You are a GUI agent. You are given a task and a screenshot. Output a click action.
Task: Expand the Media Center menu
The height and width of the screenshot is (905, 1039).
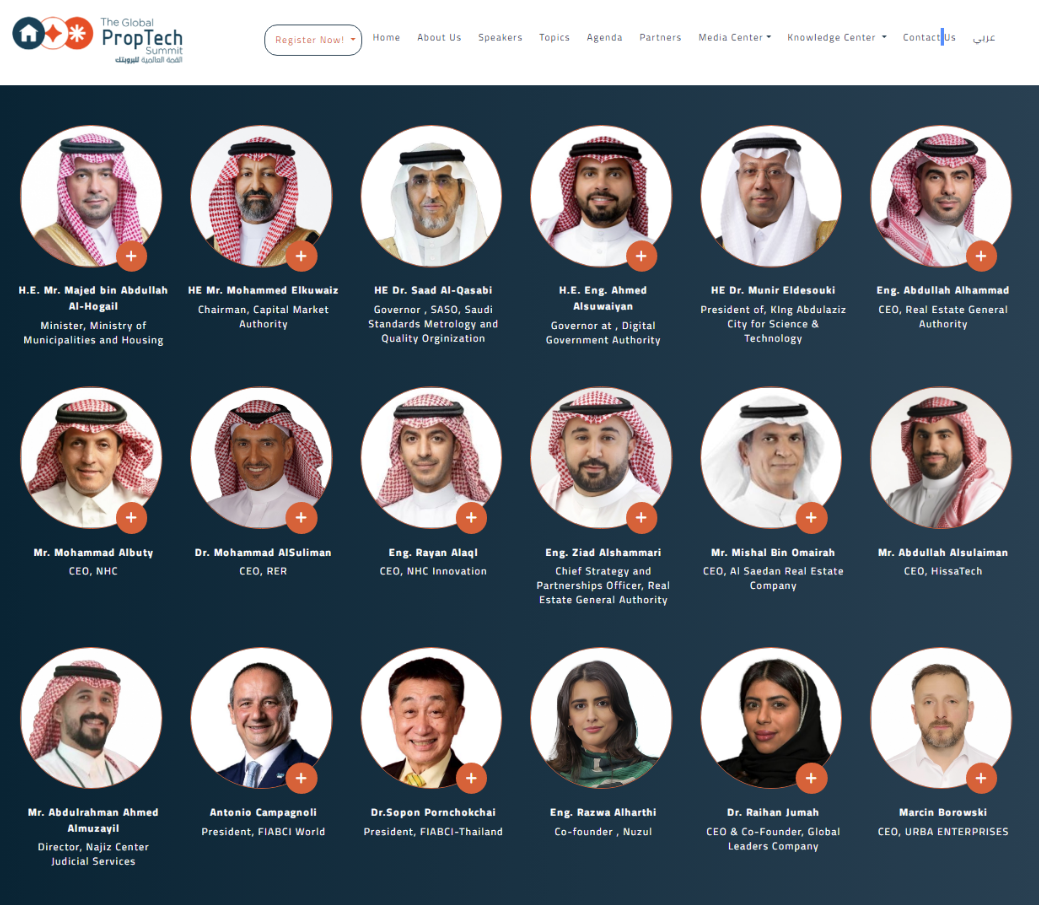pos(734,38)
